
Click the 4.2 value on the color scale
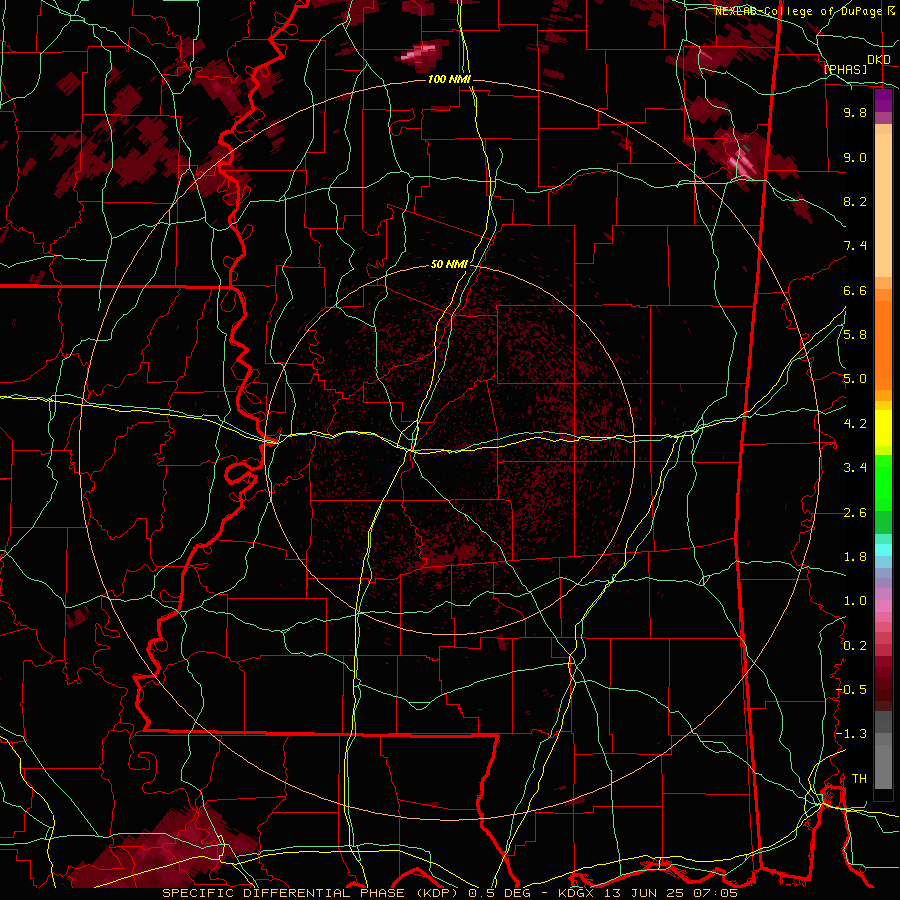click(855, 424)
